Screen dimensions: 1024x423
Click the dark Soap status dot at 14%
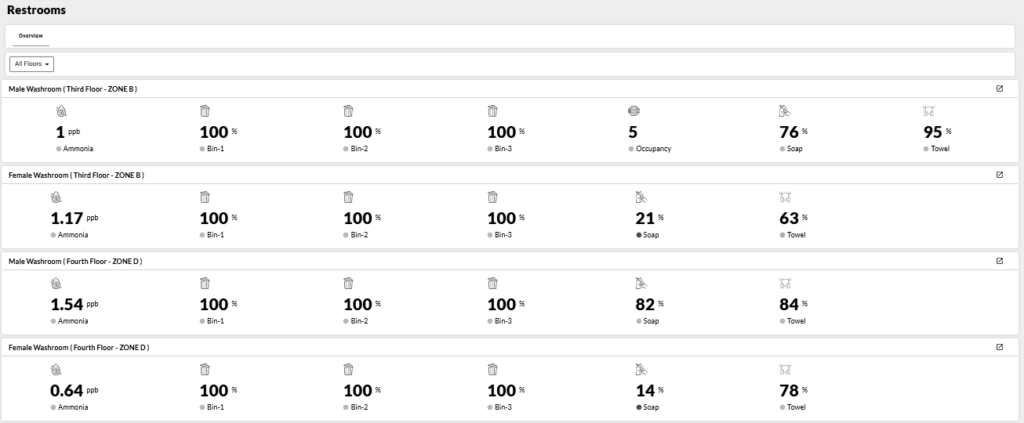pyautogui.click(x=638, y=407)
